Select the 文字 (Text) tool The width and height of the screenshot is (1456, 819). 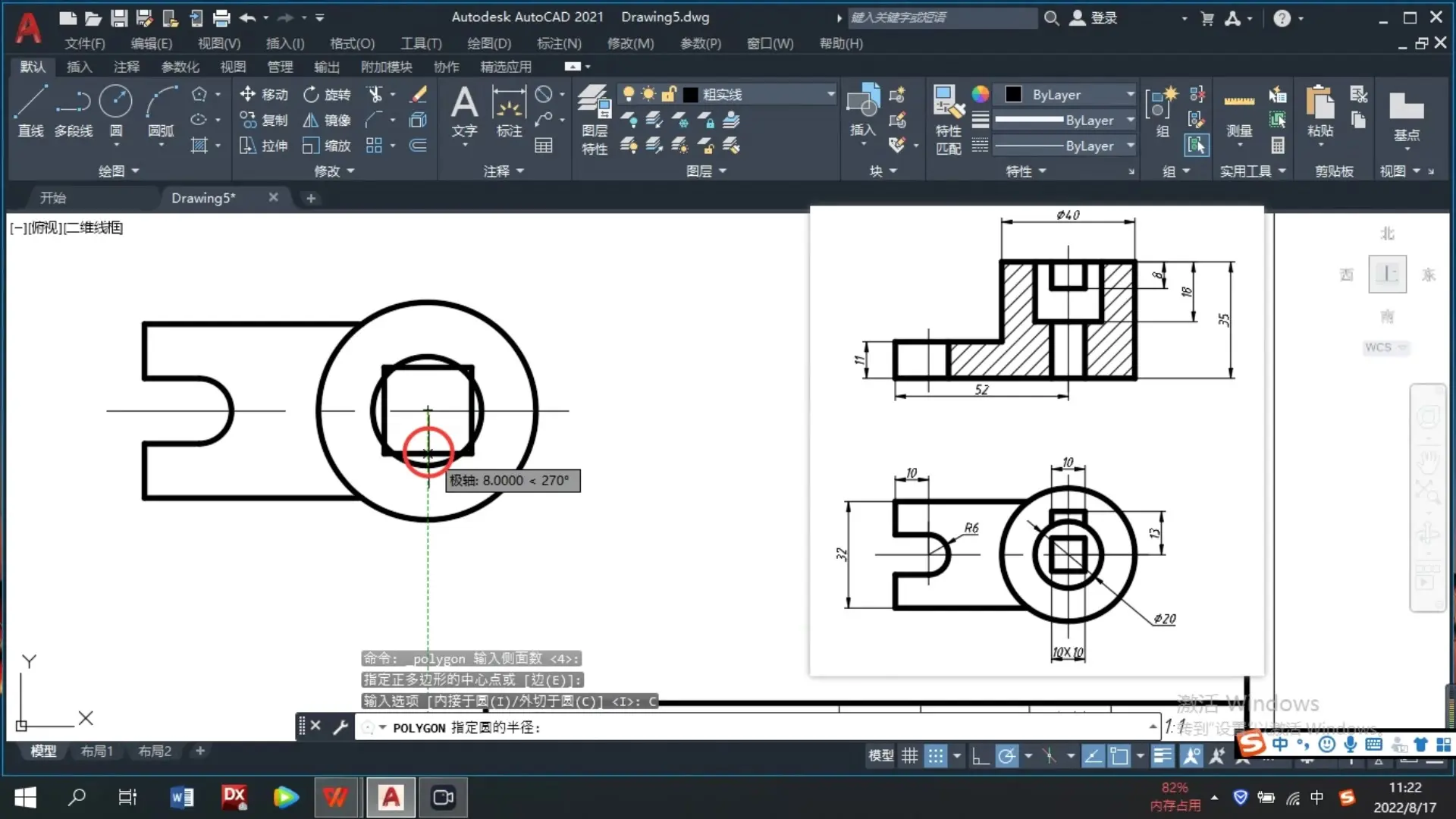[464, 111]
